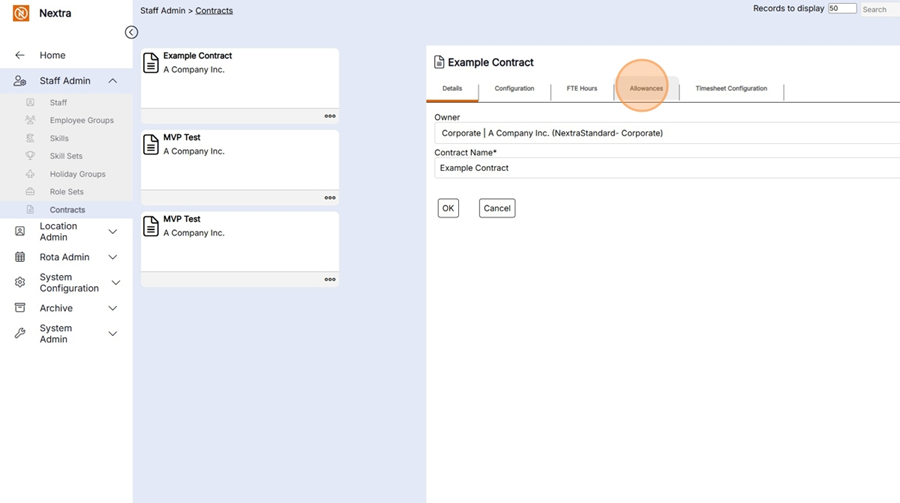
Task: Click the Staff Admin person icon
Action: tap(20, 81)
